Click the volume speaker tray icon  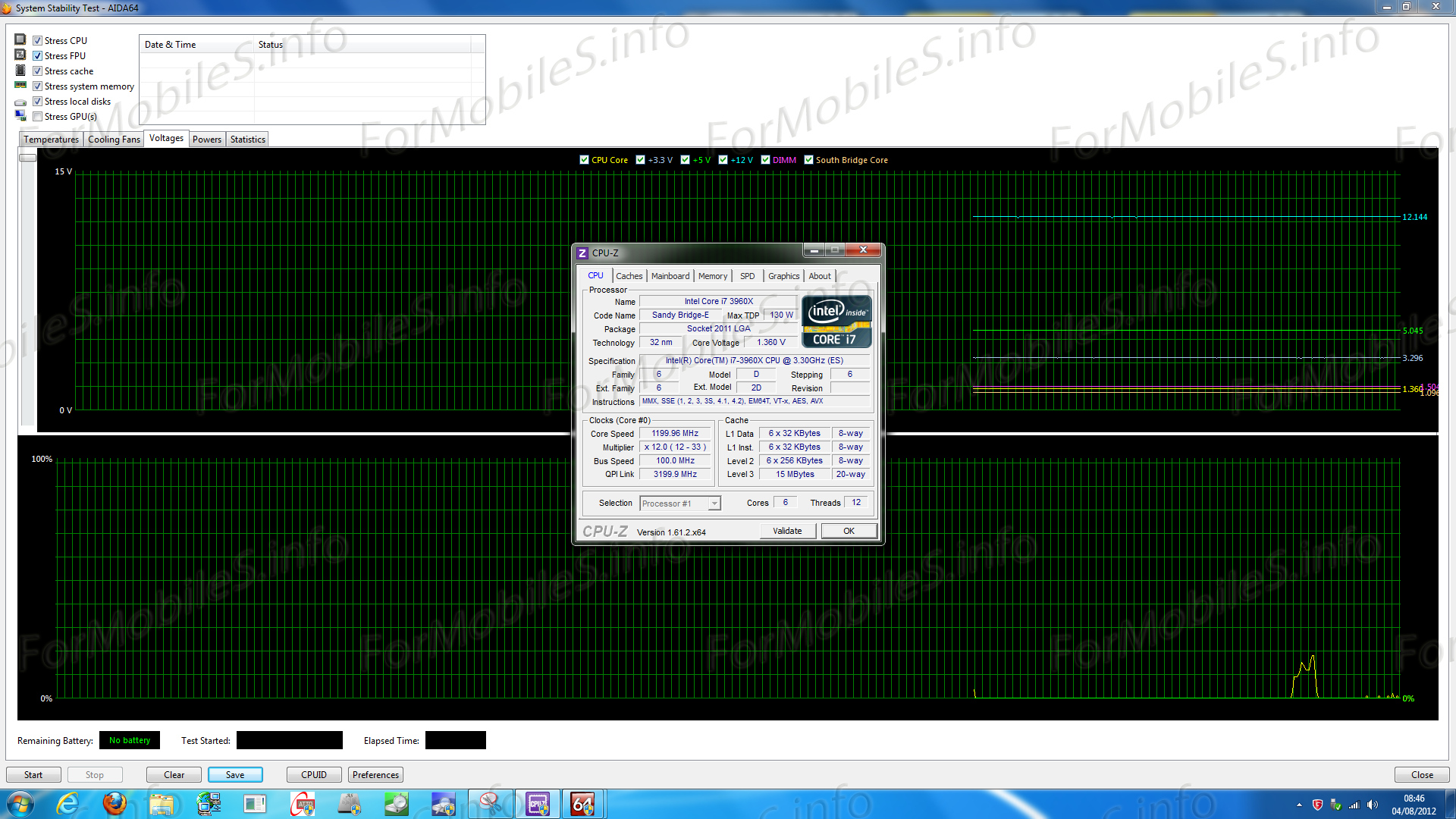tap(1373, 805)
